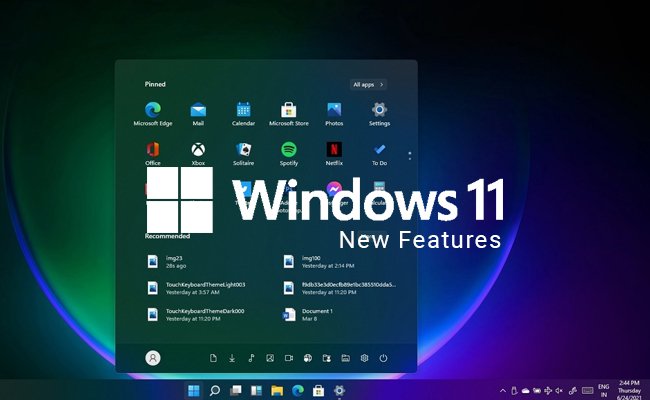Launch the pinned Office app

pos(153,151)
